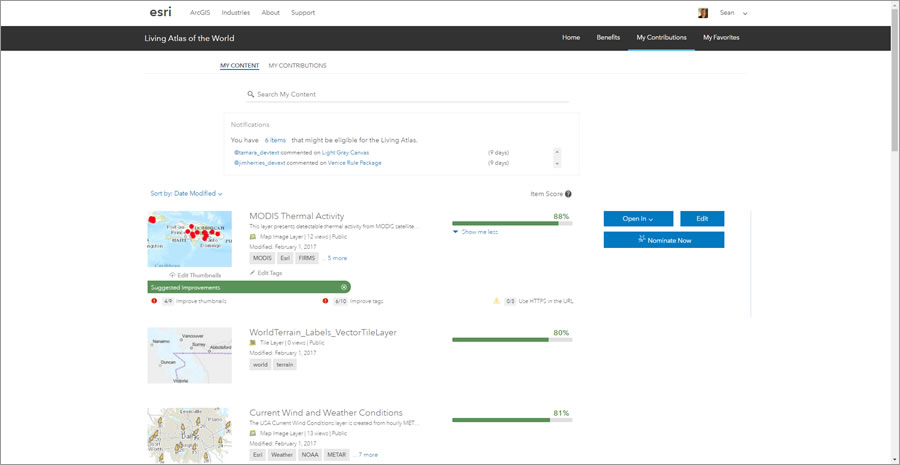Click the Search My Content field
Screen dimensions: 900x465
408,94
